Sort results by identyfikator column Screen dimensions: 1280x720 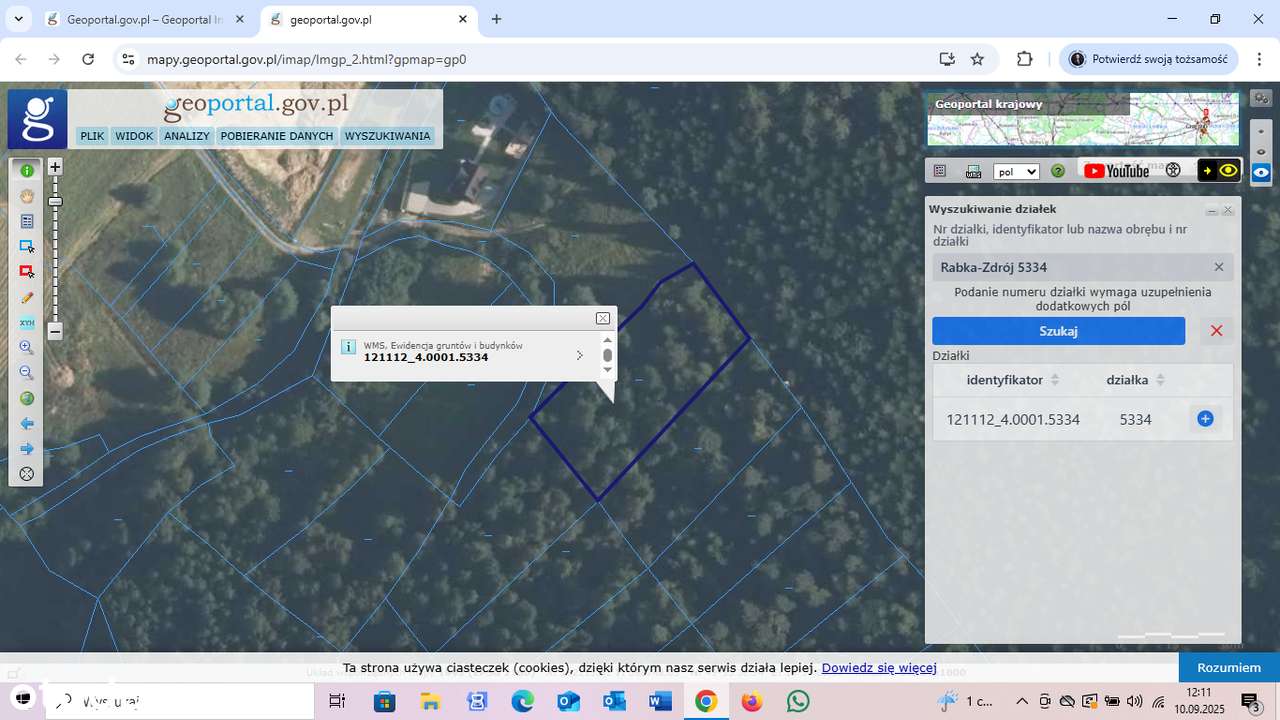click(x=1013, y=380)
